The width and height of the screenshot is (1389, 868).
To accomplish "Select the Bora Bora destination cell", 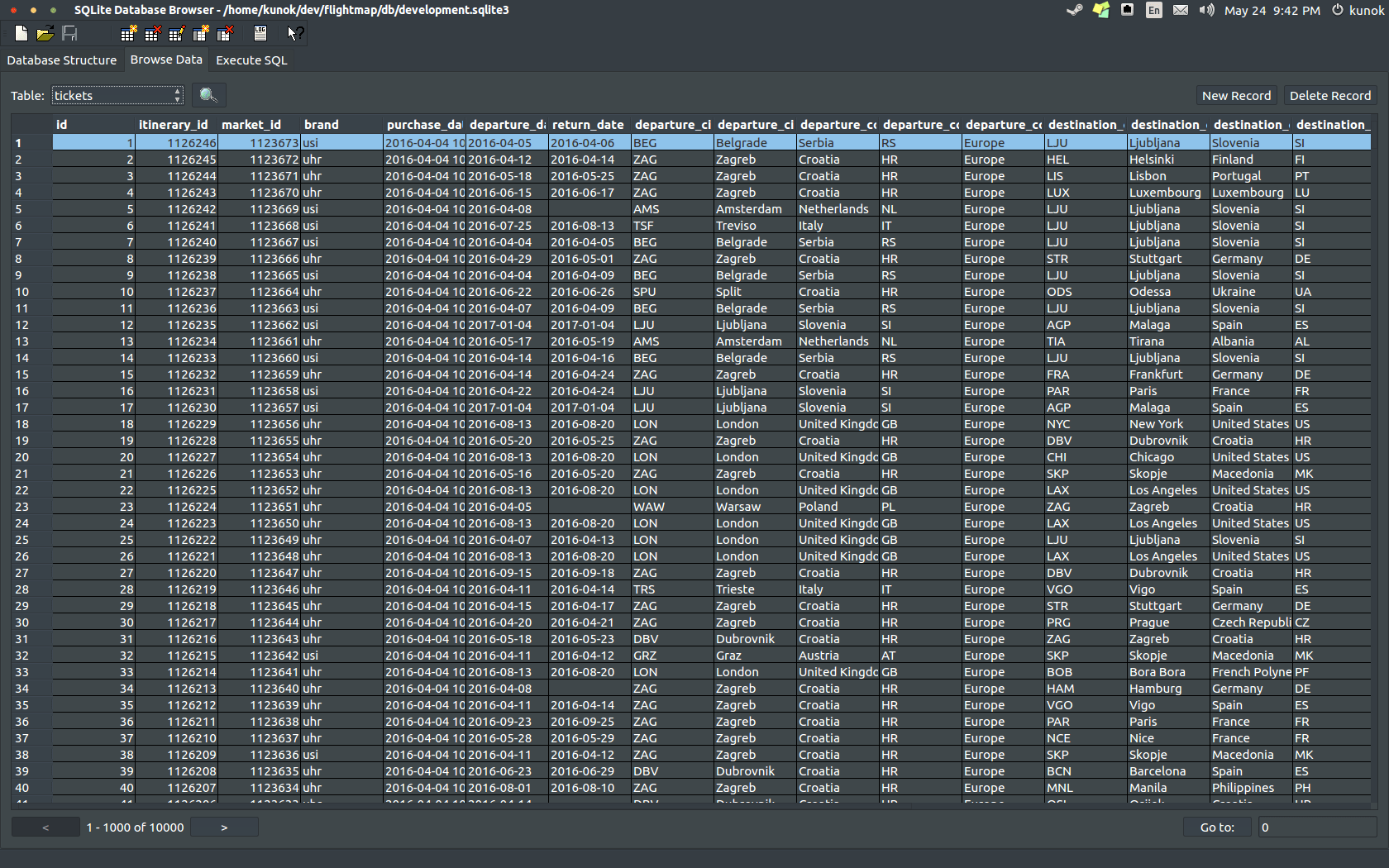I will [1169, 672].
